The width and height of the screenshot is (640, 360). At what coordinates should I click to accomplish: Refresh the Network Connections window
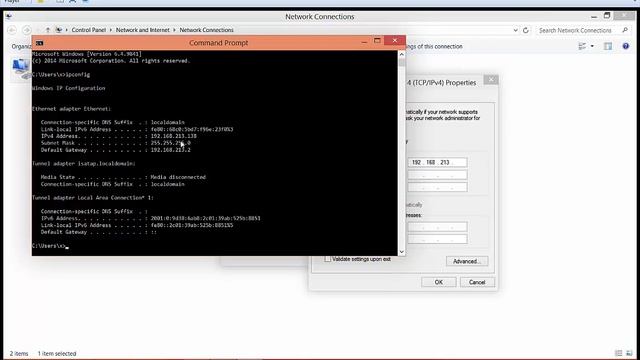526,30
